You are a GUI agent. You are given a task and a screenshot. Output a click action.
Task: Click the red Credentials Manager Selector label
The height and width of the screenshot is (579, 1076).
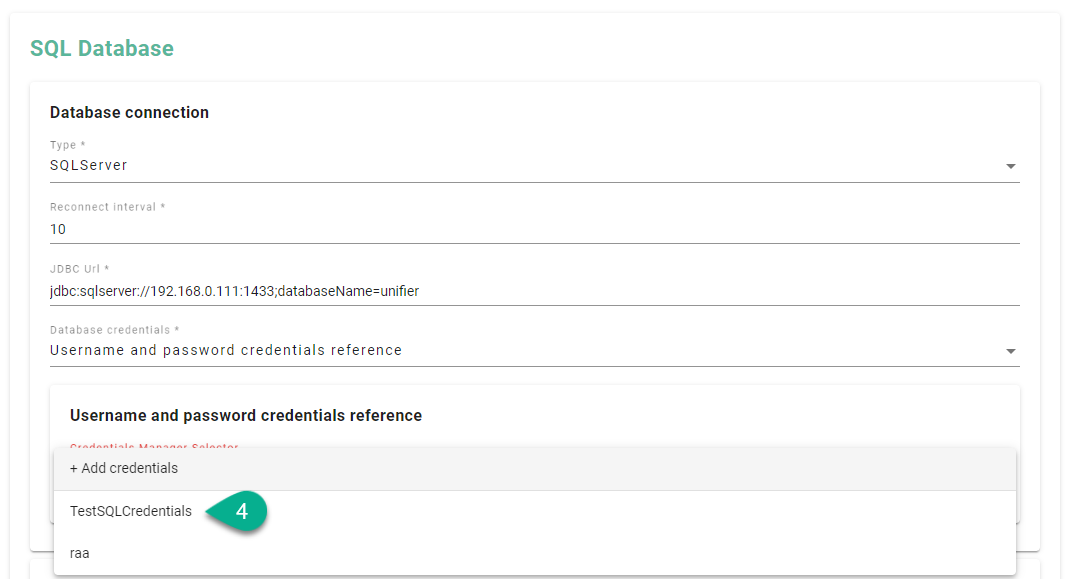(x=154, y=447)
